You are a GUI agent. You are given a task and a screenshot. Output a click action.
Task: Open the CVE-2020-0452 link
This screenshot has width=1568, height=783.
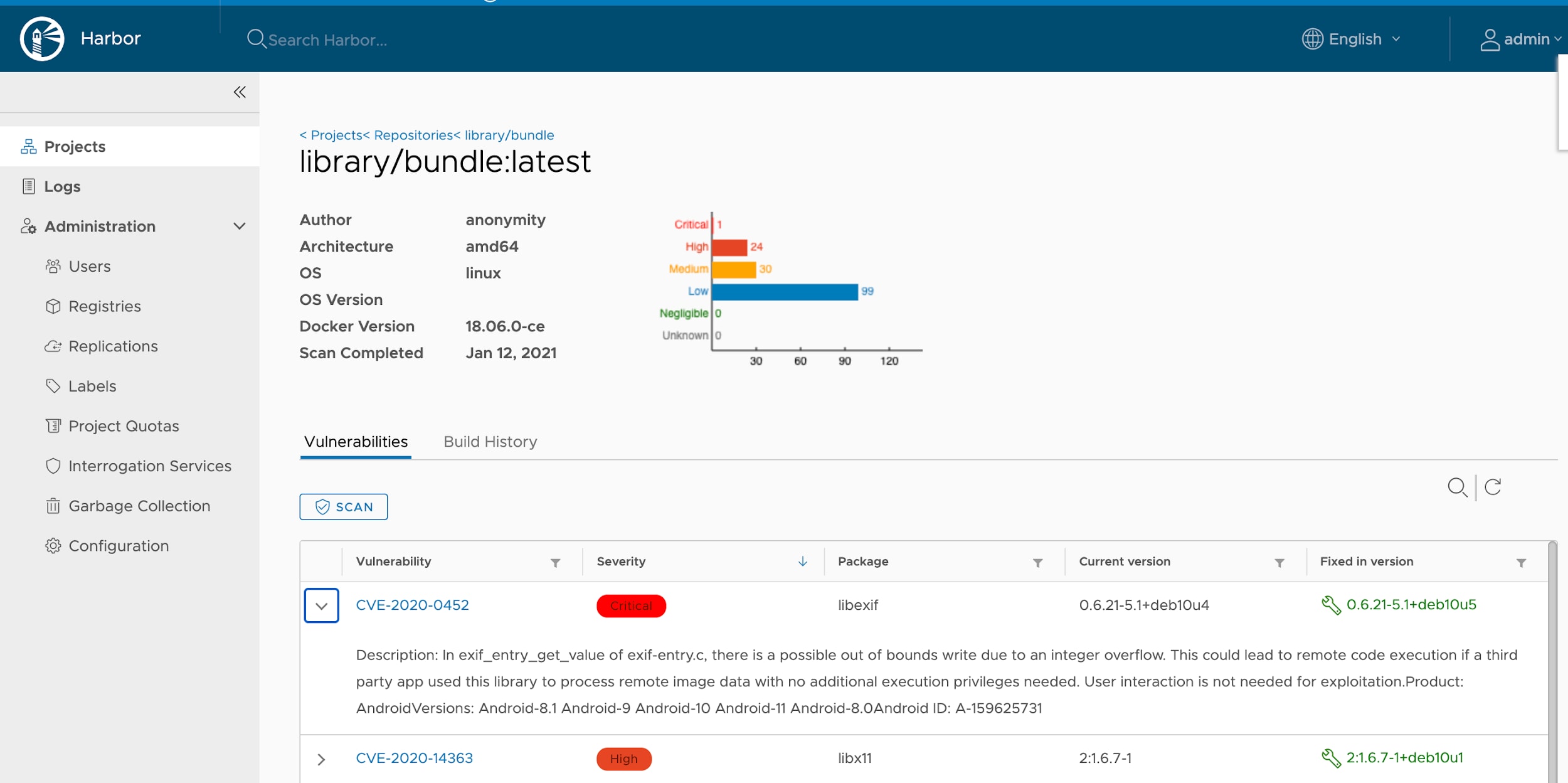412,605
